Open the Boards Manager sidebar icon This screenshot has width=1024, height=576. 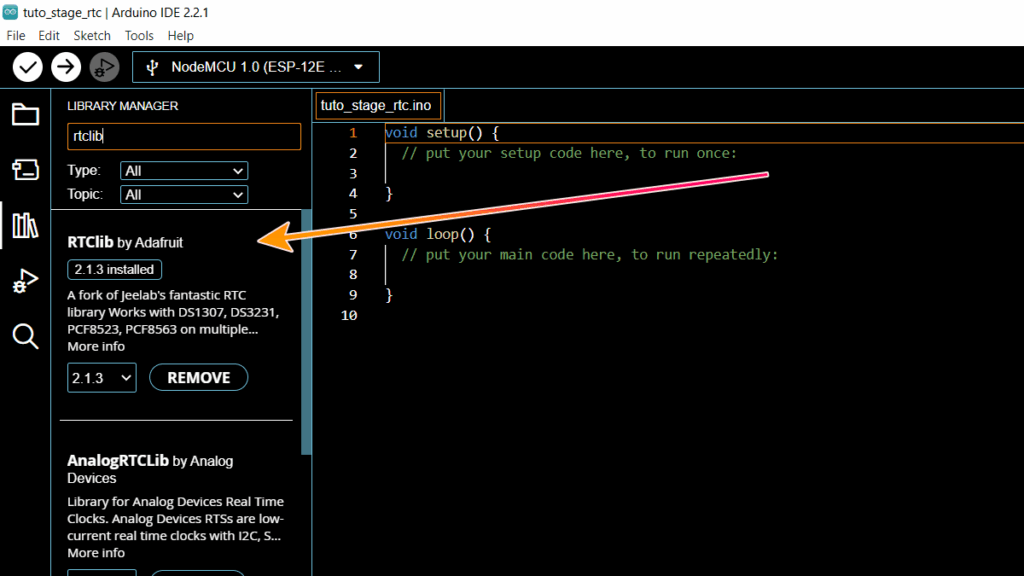[25, 170]
